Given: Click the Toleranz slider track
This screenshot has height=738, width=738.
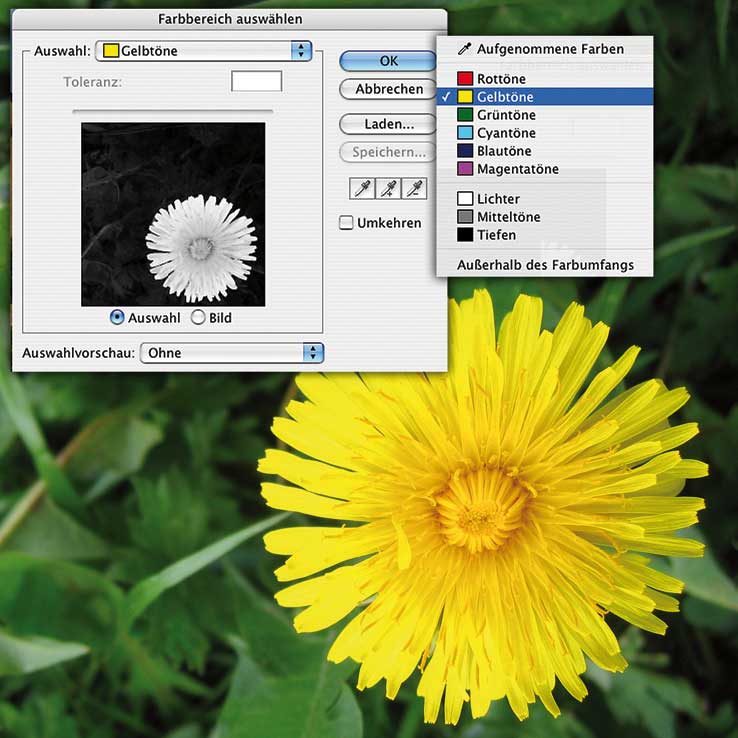Looking at the screenshot, I should click(x=178, y=109).
